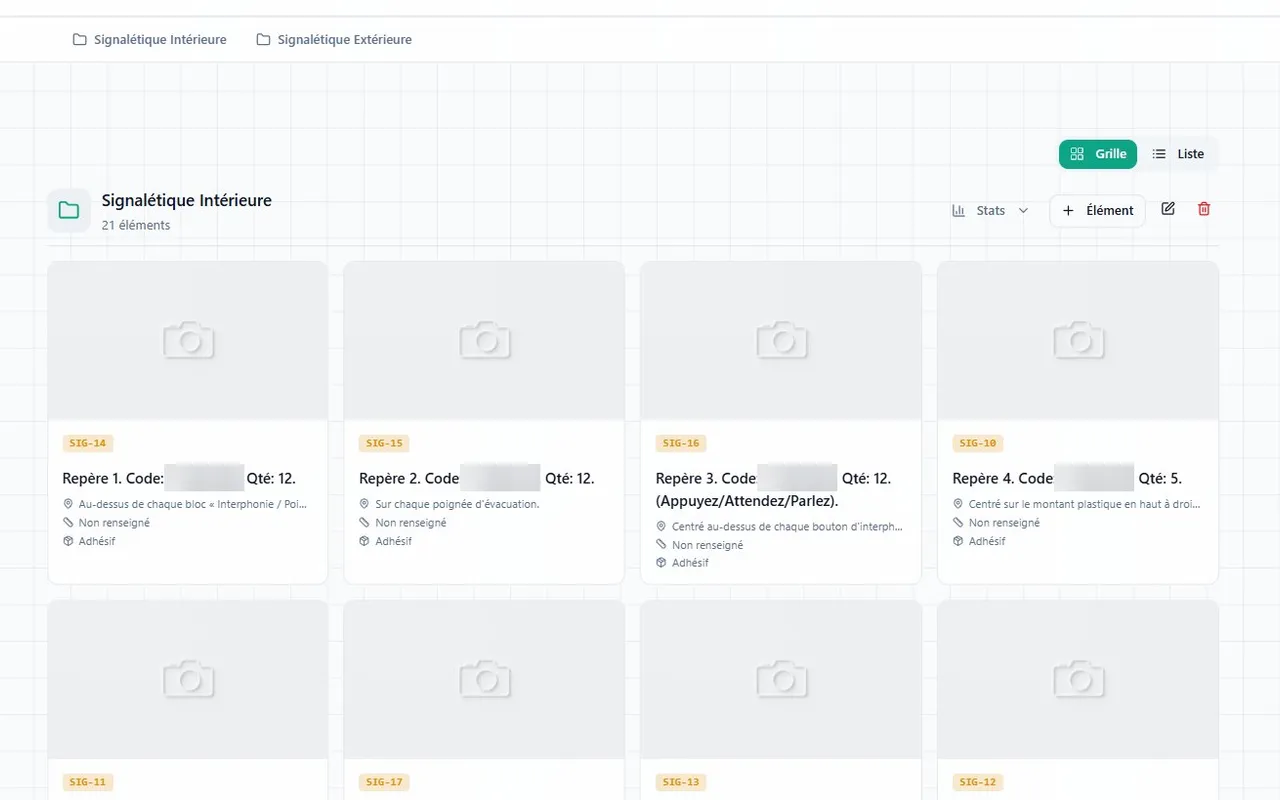Click the material cube icon on Repère 4 card
Image resolution: width=1280 pixels, height=800 pixels.
pyautogui.click(x=958, y=541)
